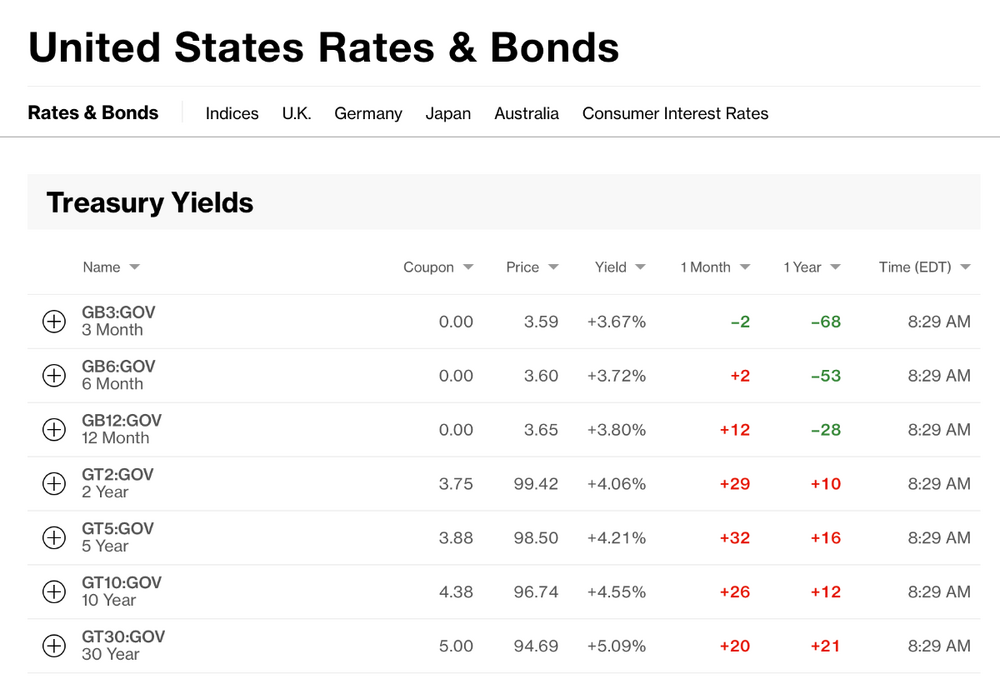Viewport: 1000px width, 689px height.
Task: Click plus icon beside GB6:GOV
Action: tap(54, 376)
